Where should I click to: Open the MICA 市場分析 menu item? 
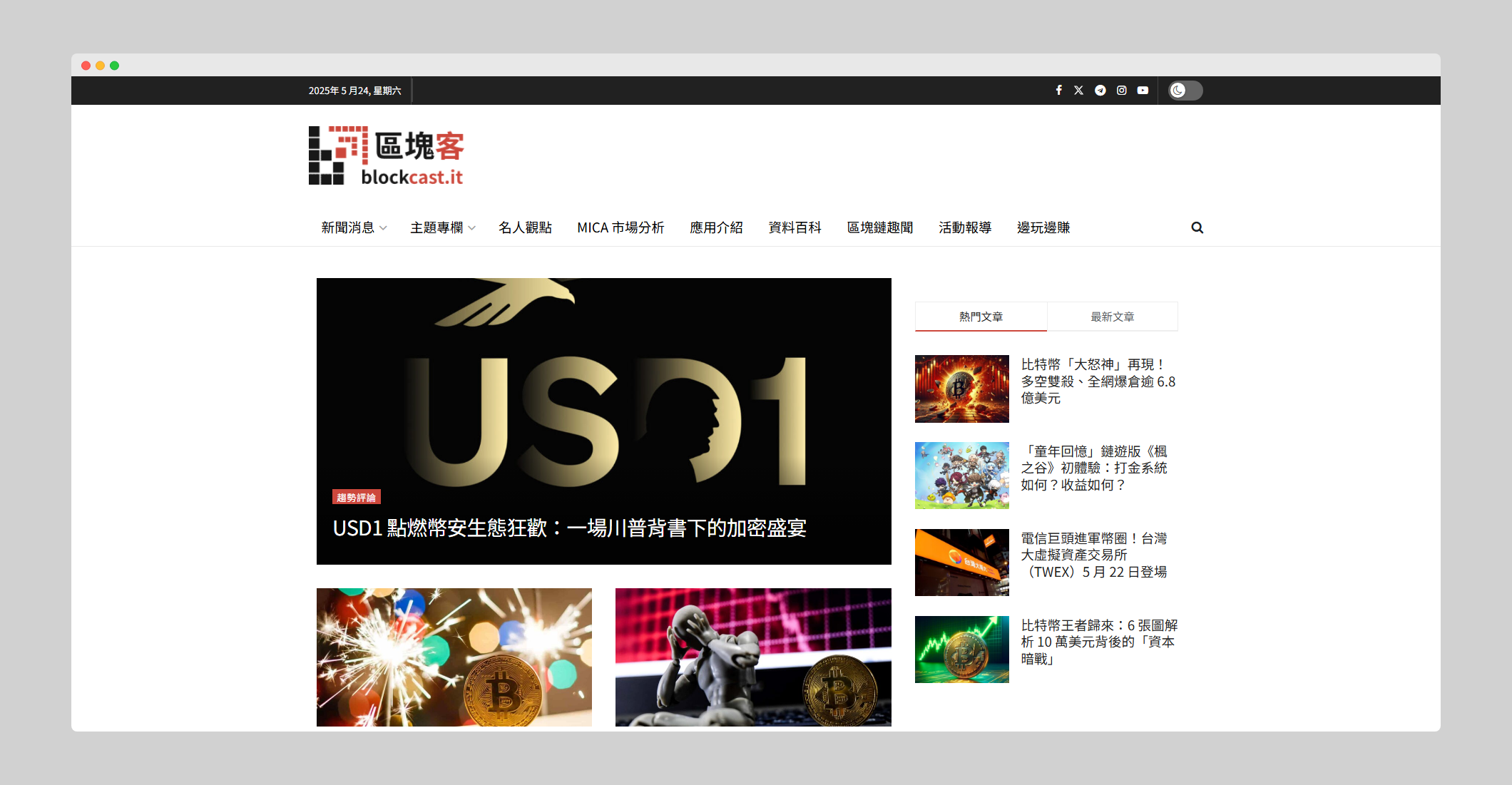(x=620, y=227)
